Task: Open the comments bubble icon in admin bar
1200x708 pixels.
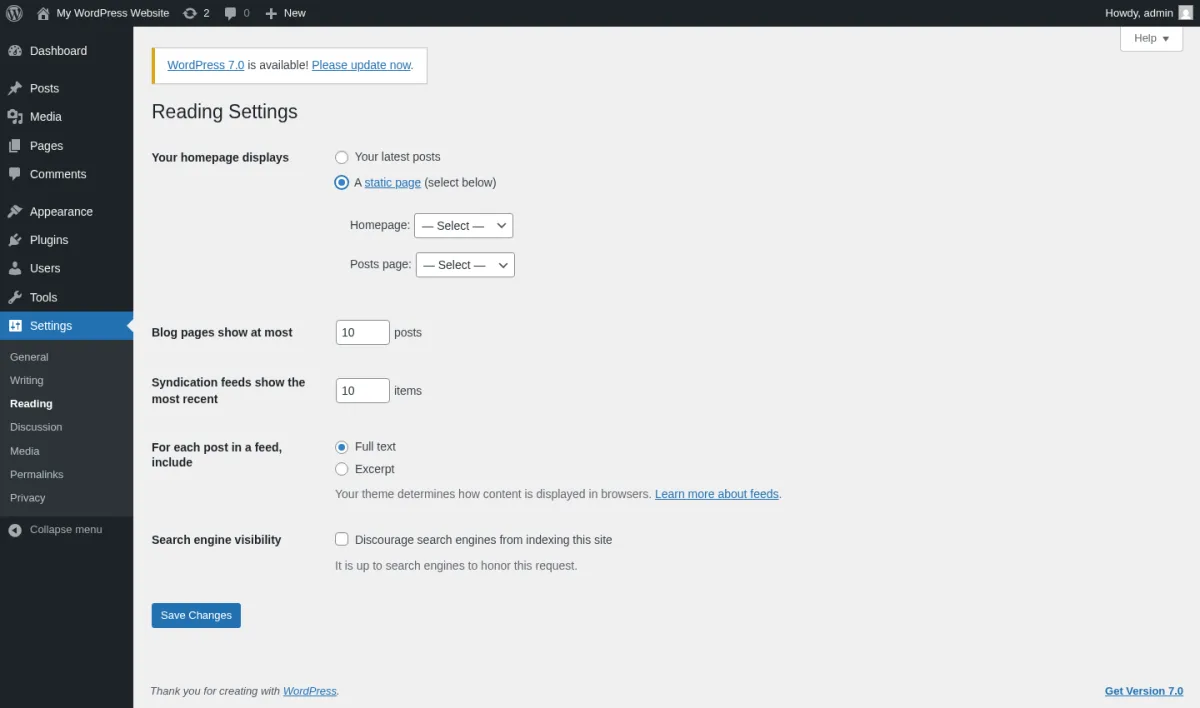Action: pos(231,13)
